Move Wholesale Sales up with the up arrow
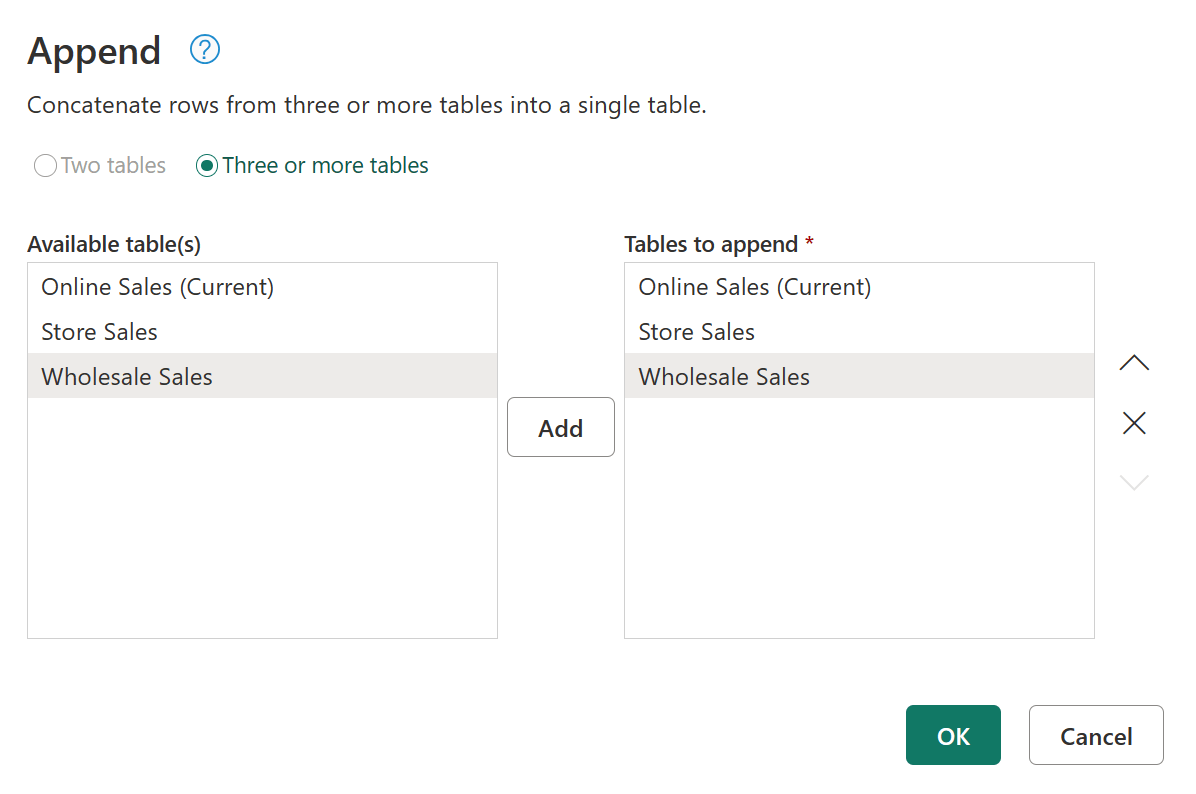This screenshot has width=1196, height=794. tap(1134, 362)
